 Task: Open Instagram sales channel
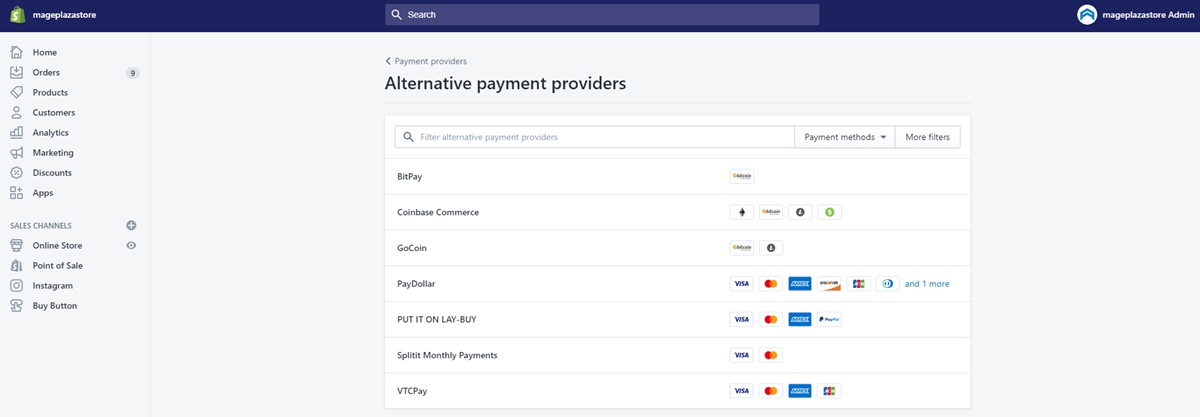(53, 285)
